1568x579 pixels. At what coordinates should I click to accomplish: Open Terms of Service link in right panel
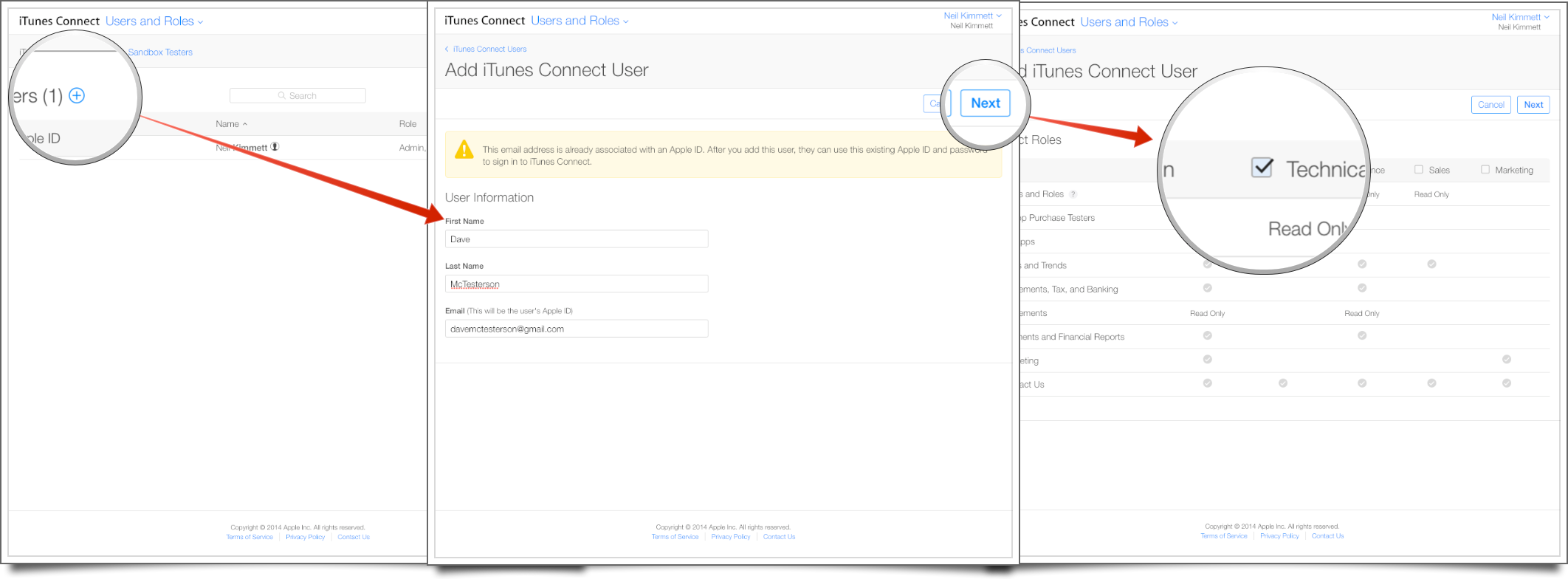point(1224,536)
